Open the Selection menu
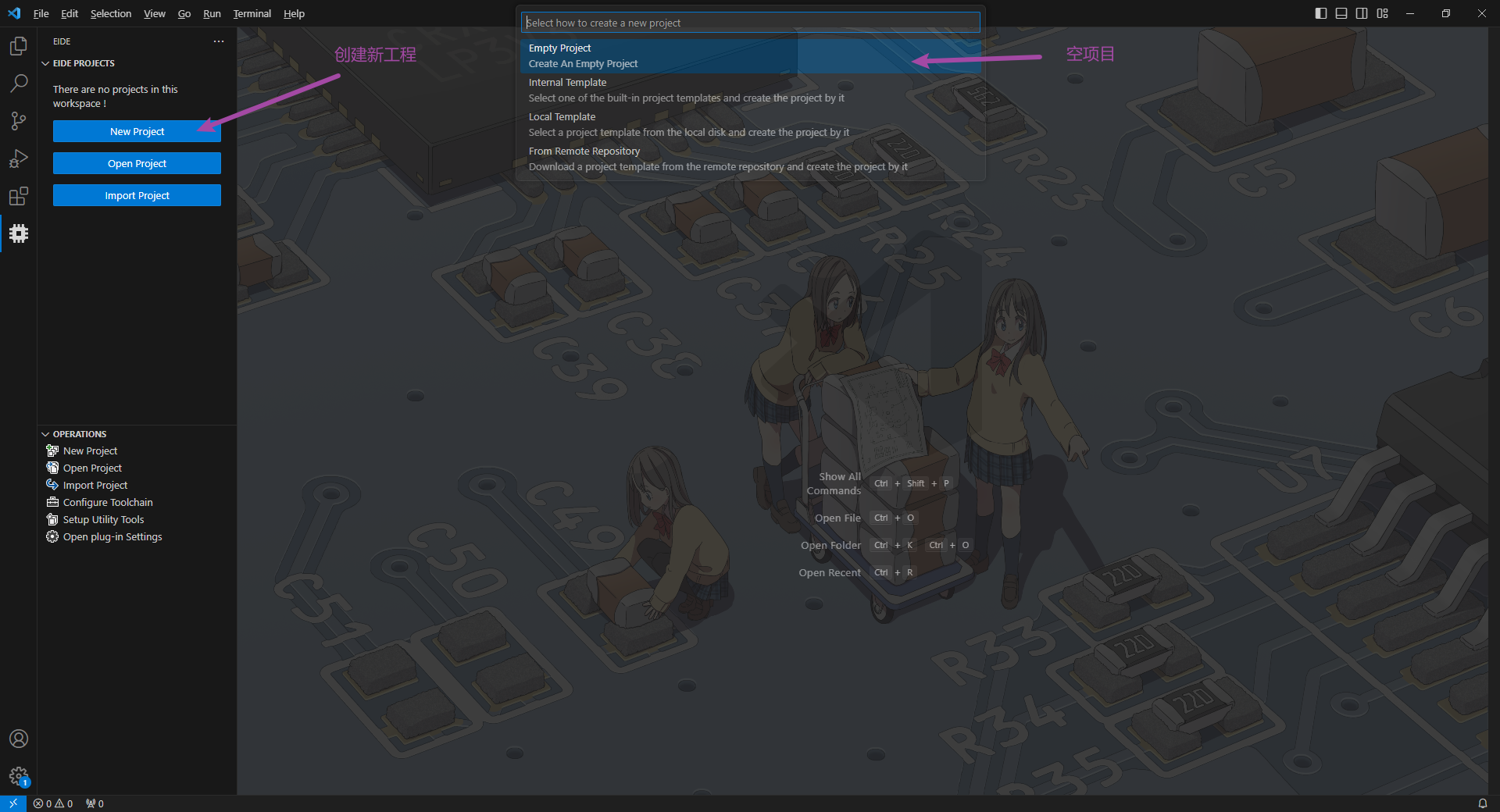 pyautogui.click(x=110, y=13)
